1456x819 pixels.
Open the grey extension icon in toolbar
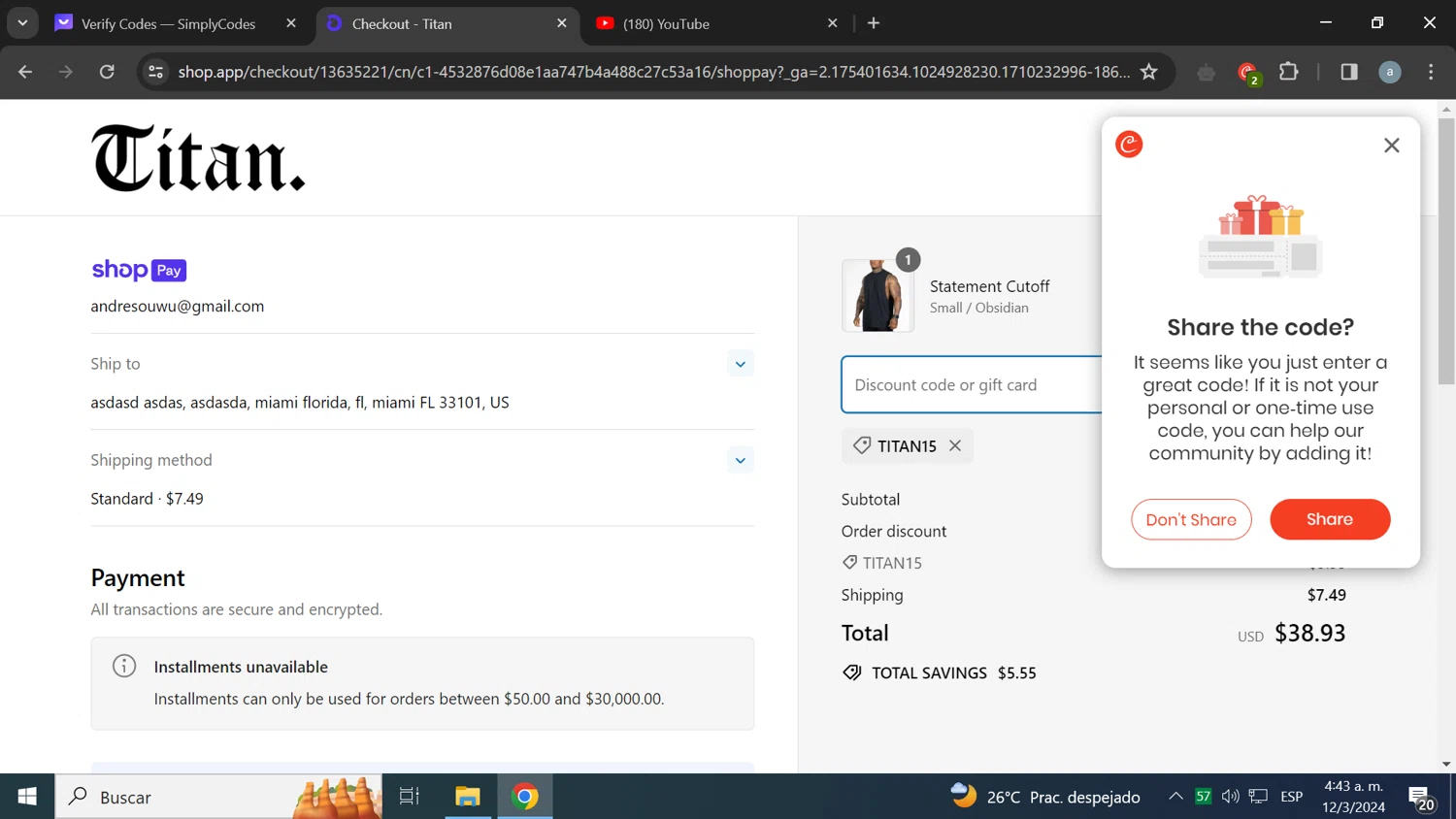coord(1207,72)
